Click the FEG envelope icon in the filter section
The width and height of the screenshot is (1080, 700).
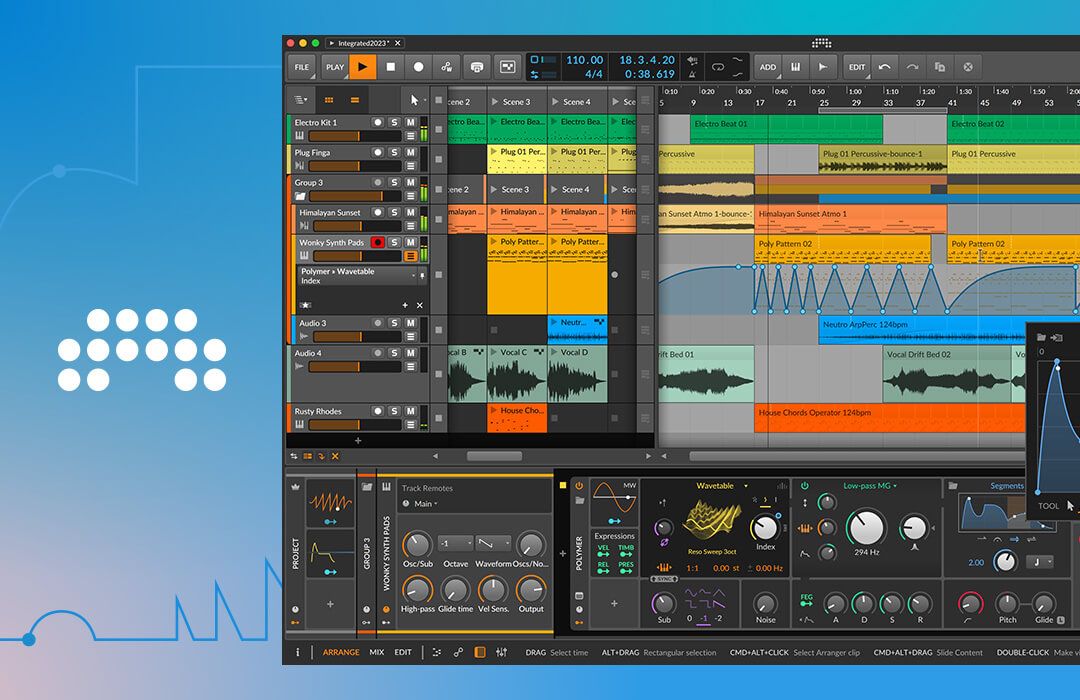pyautogui.click(x=806, y=598)
